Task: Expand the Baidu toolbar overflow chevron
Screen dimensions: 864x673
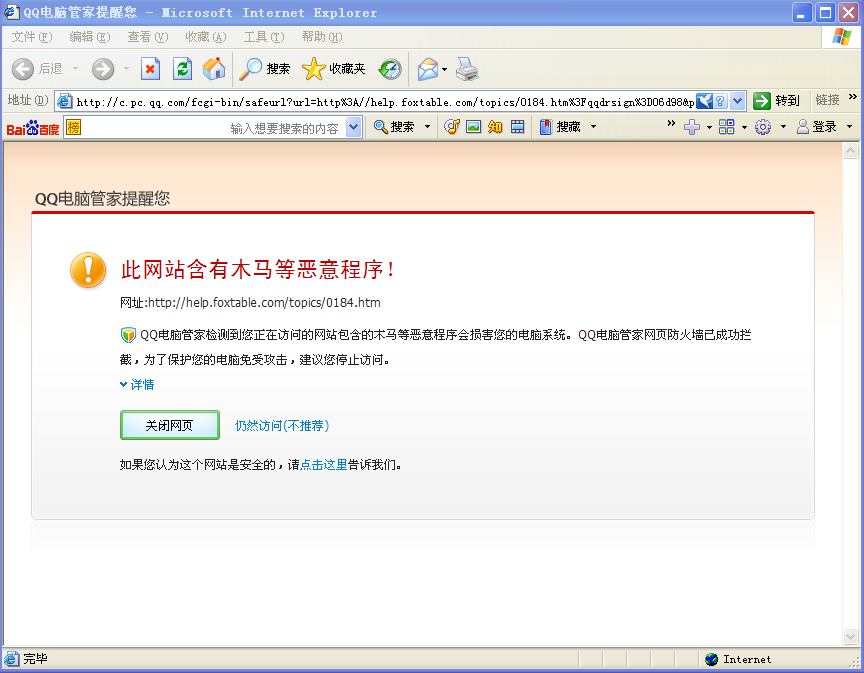Action: [x=671, y=123]
